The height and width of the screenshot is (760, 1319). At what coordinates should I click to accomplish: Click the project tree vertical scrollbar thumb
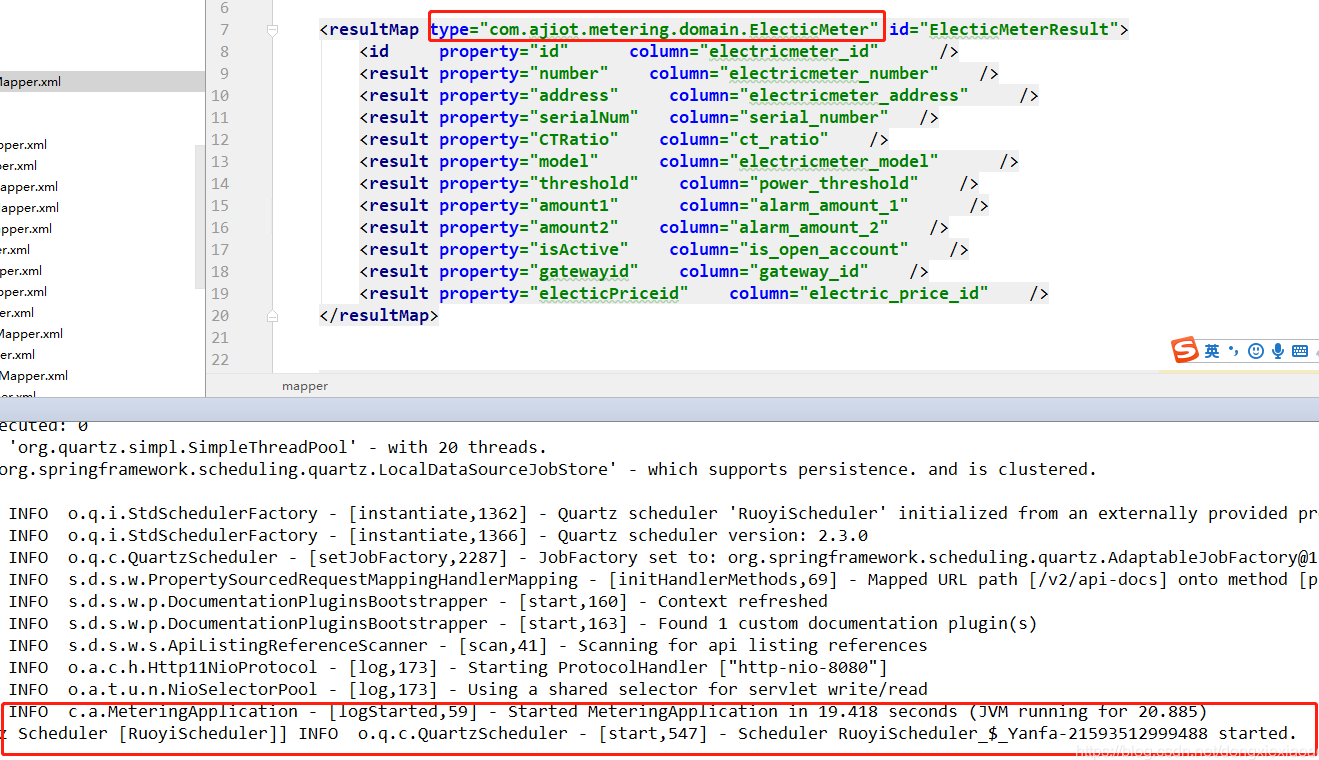point(200,217)
